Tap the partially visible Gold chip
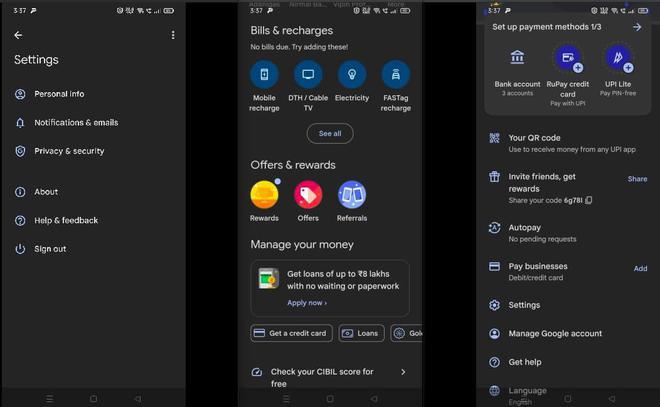The height and width of the screenshot is (407, 660). (x=407, y=333)
